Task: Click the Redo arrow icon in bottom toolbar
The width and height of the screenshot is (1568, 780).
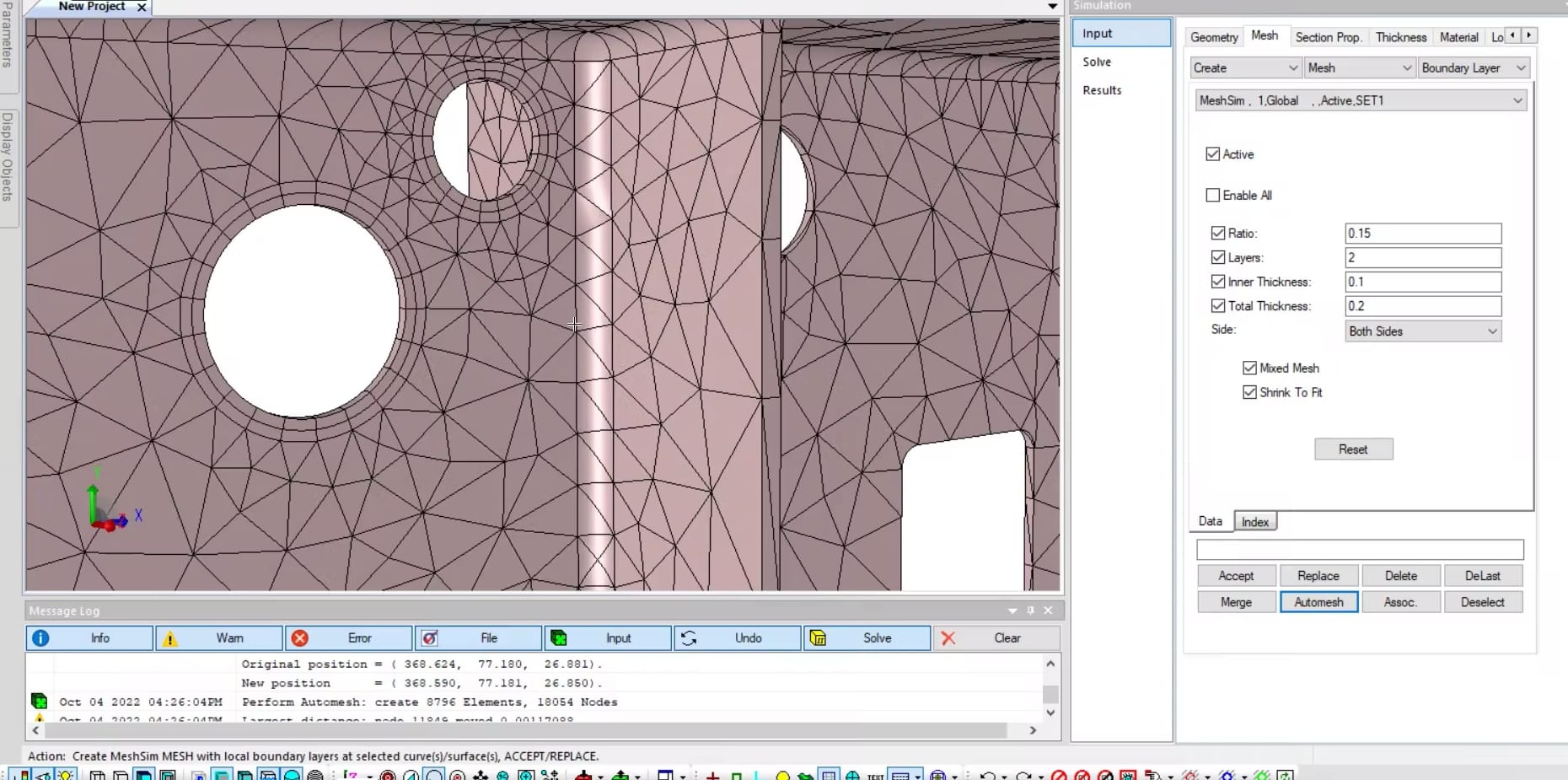Action: pyautogui.click(x=1023, y=776)
